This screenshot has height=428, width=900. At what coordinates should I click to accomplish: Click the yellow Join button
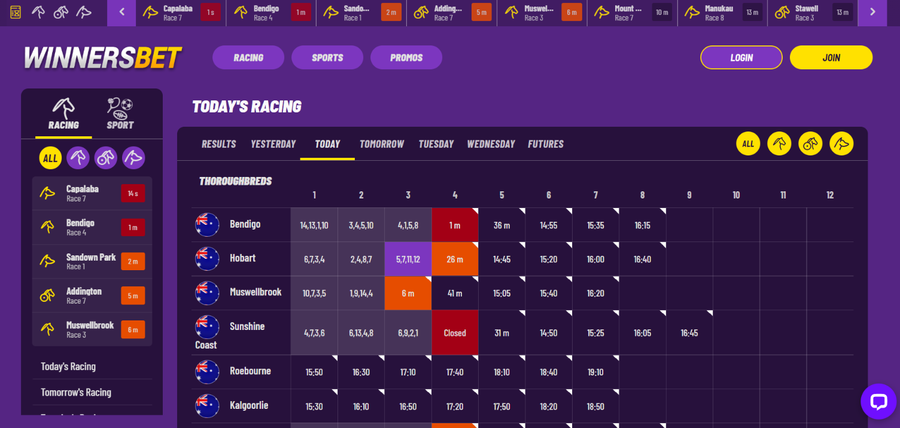(831, 57)
